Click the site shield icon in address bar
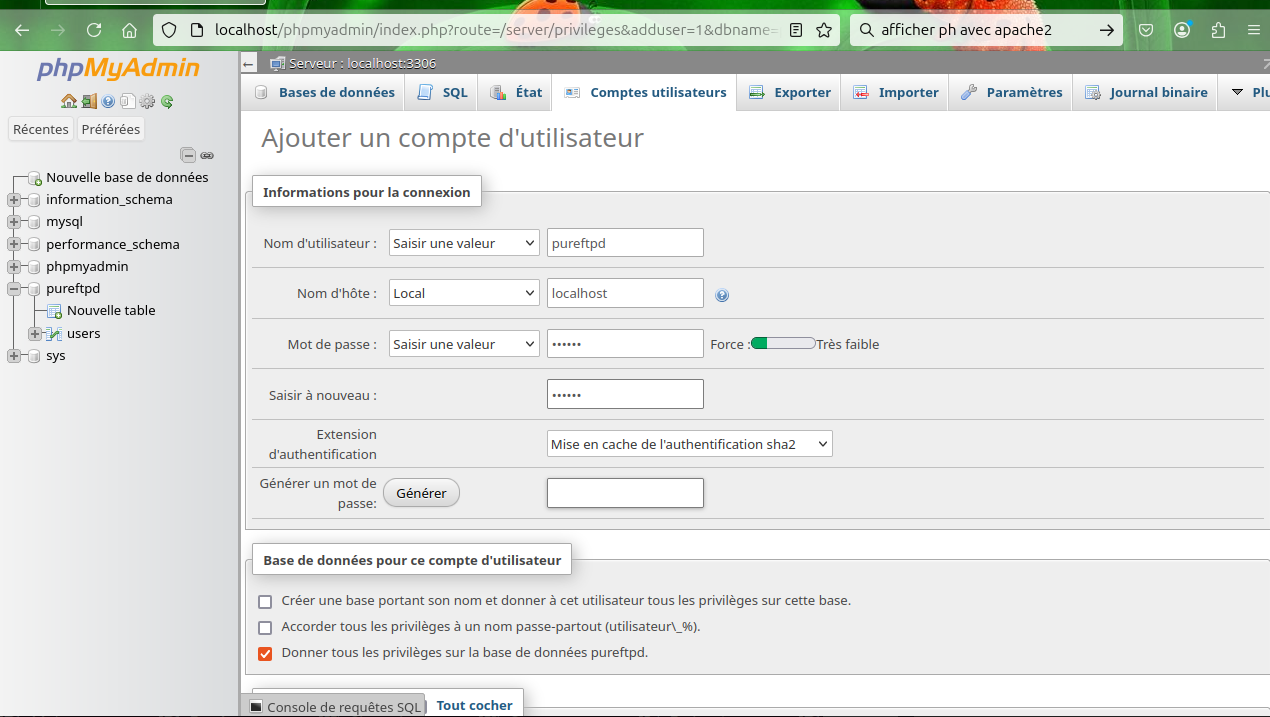The width and height of the screenshot is (1270, 717). (169, 30)
